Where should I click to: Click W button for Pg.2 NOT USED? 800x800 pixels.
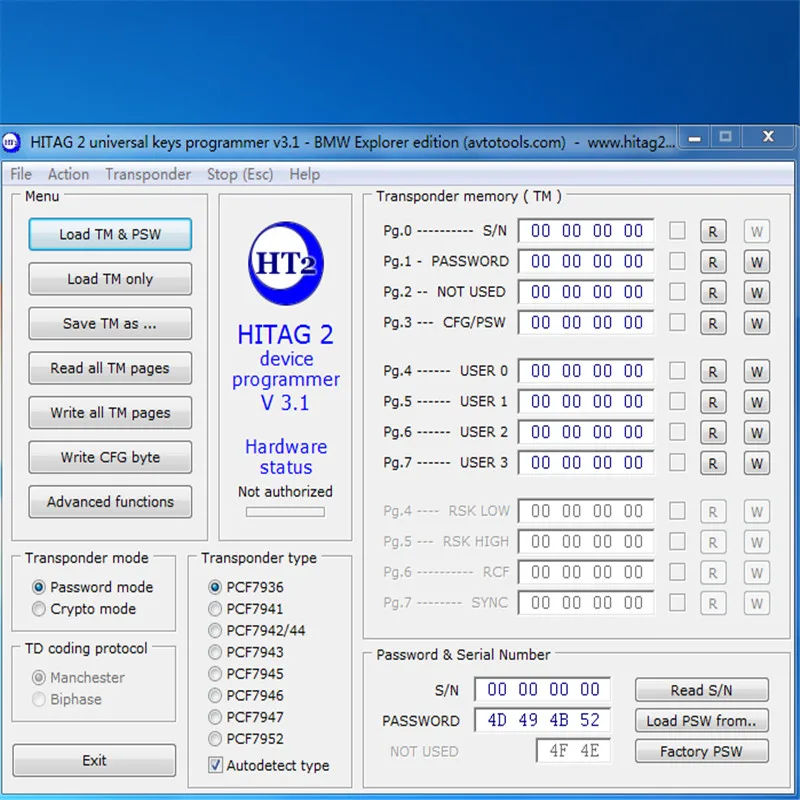point(757,293)
